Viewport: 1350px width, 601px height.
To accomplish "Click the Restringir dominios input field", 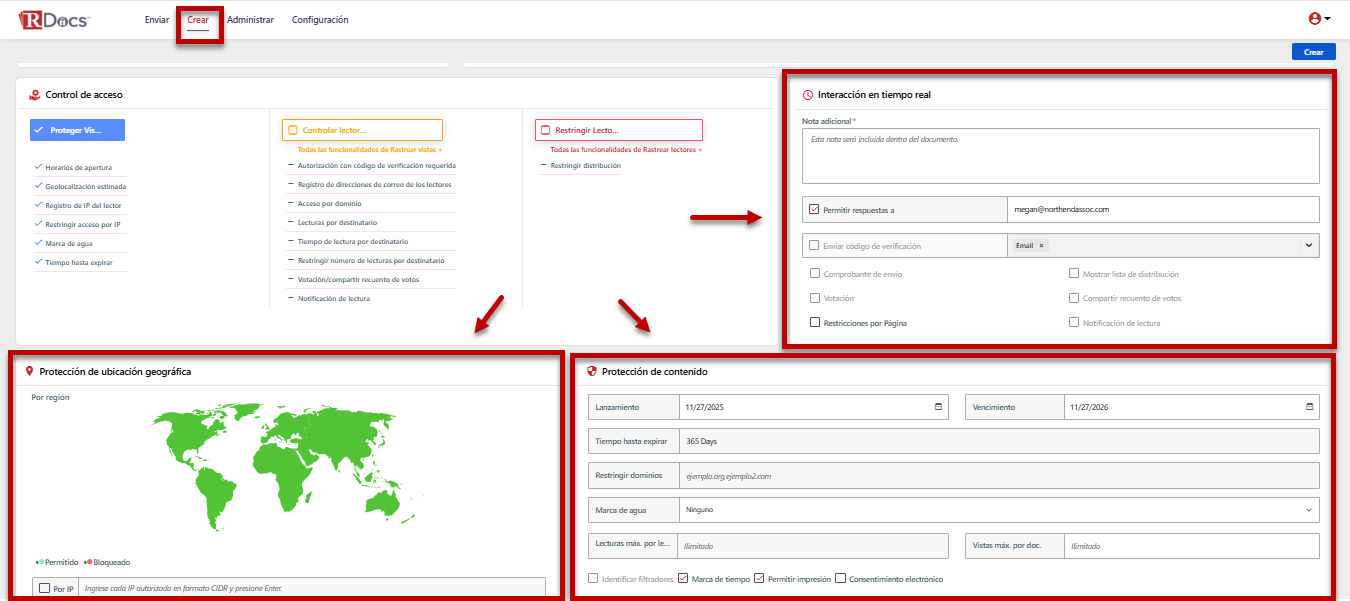I will 998,476.
